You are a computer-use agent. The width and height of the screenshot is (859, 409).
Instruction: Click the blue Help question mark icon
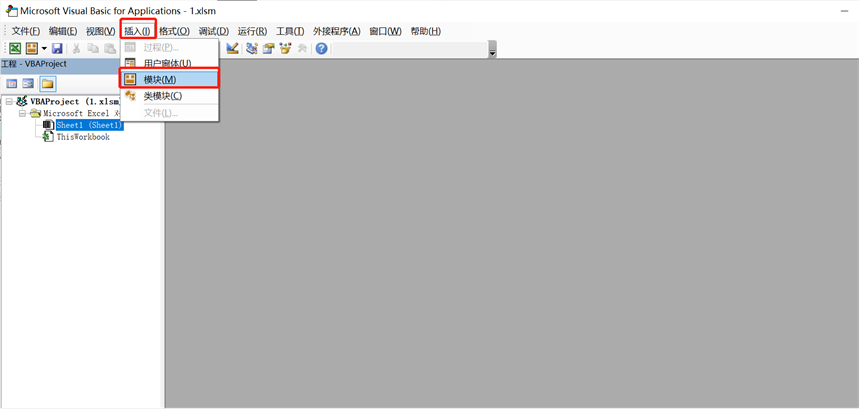click(321, 48)
